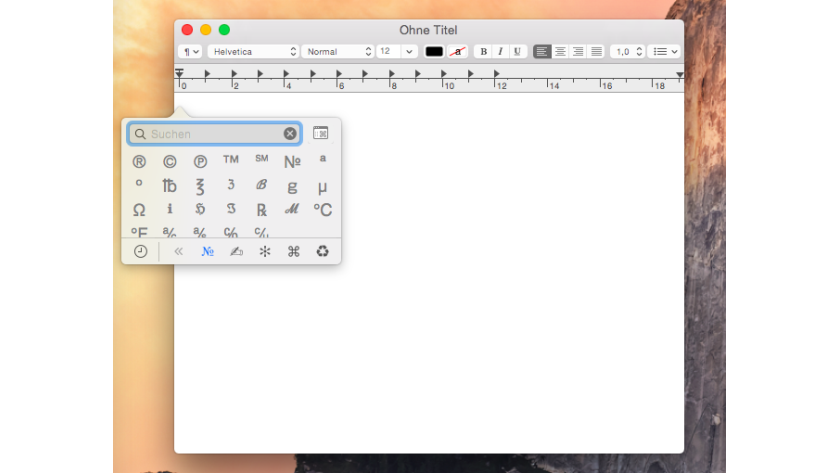Image resolution: width=840 pixels, height=473 pixels.
Task: Show the recycling signs category
Action: pos(322,252)
